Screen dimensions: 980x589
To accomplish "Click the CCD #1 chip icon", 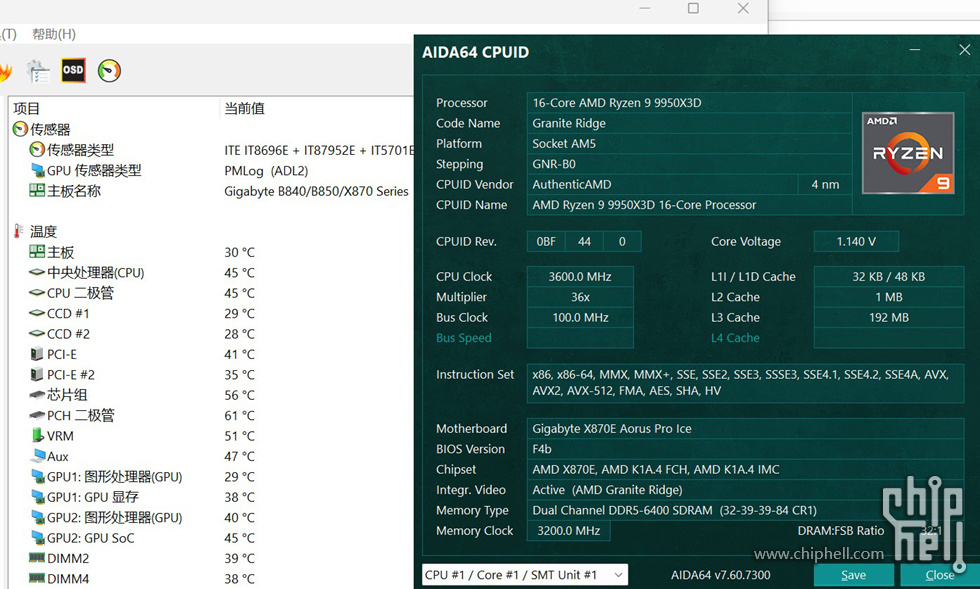I will click(37, 313).
